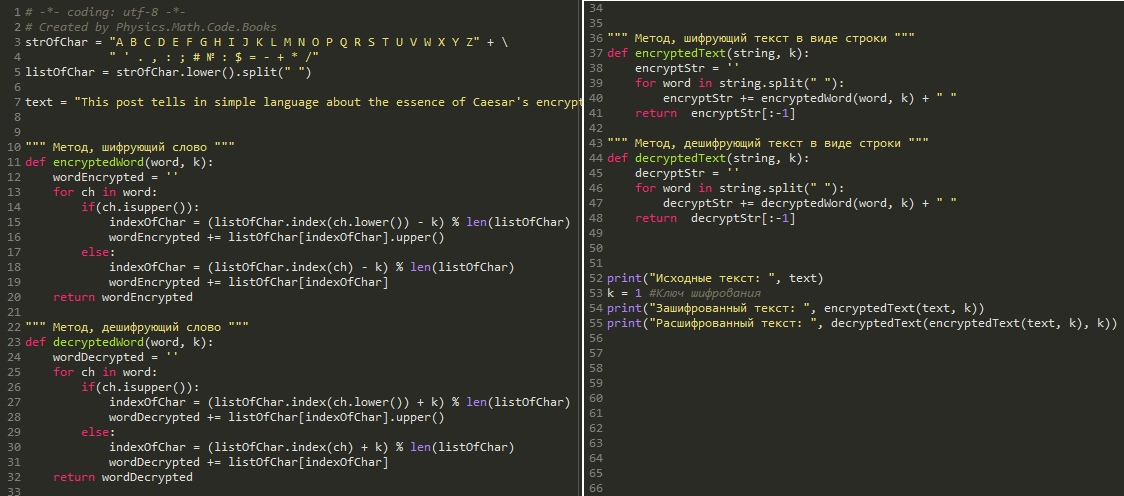Click 'return wordDecrypted' on line 32

pyautogui.click(x=123, y=477)
